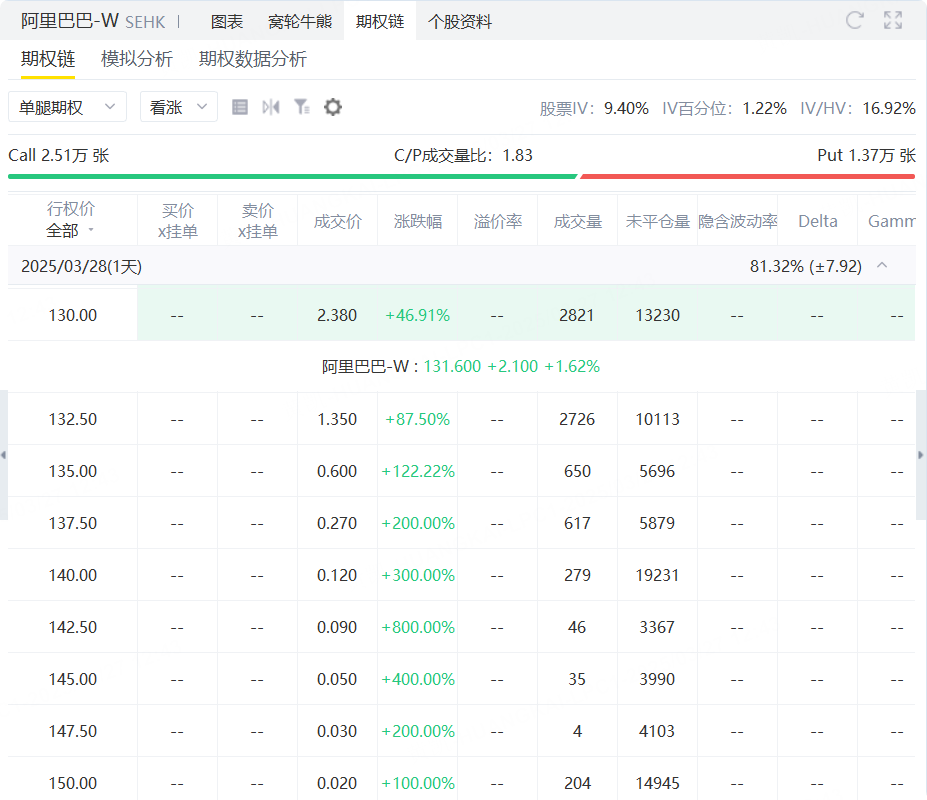Select the 135.00 strike row

[x=461, y=471]
